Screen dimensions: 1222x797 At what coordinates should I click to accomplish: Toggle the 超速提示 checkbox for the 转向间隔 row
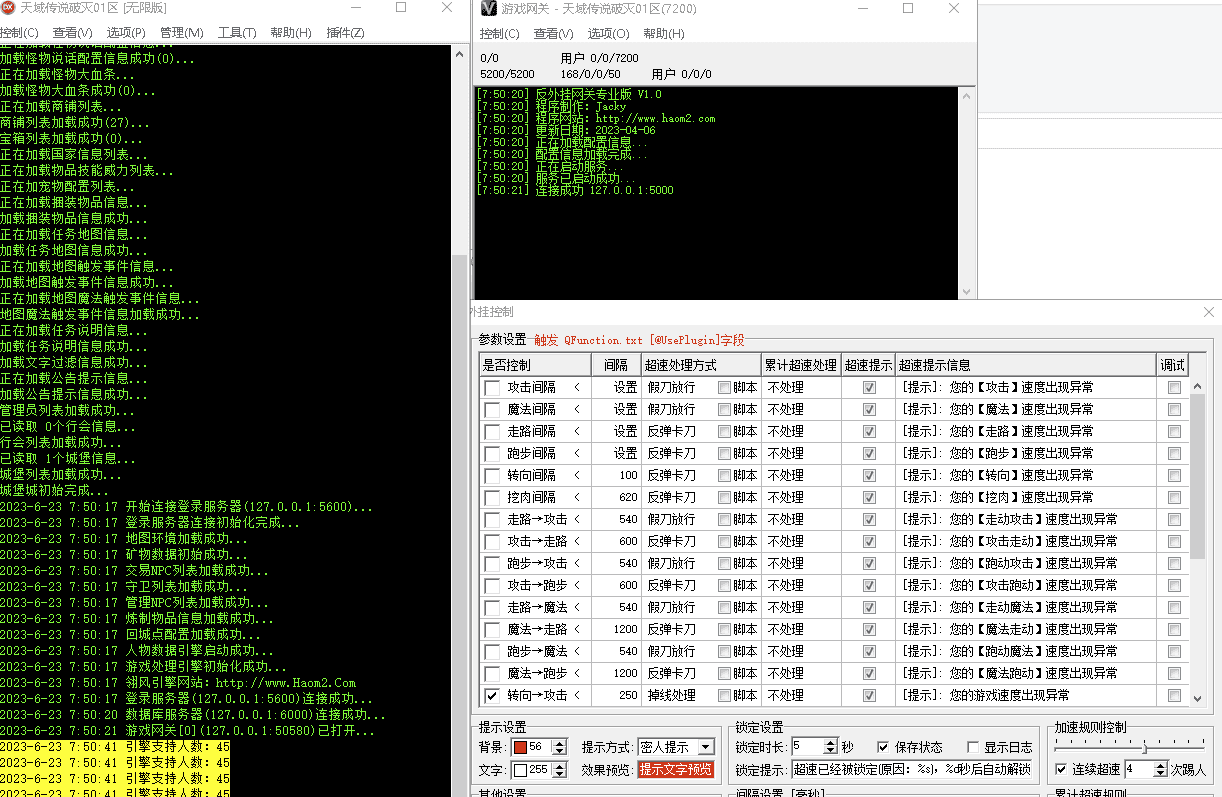click(869, 475)
